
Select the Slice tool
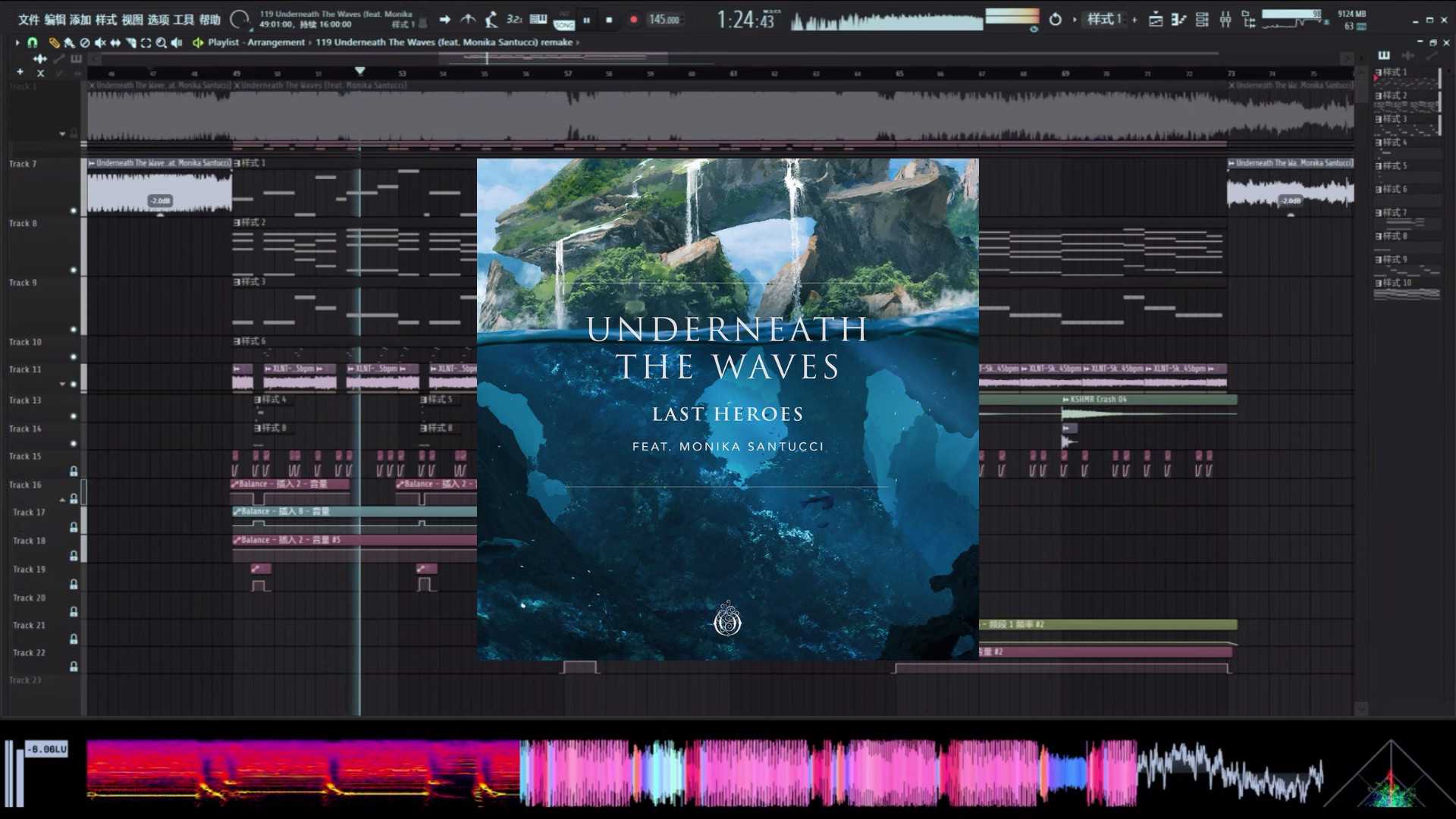click(130, 42)
